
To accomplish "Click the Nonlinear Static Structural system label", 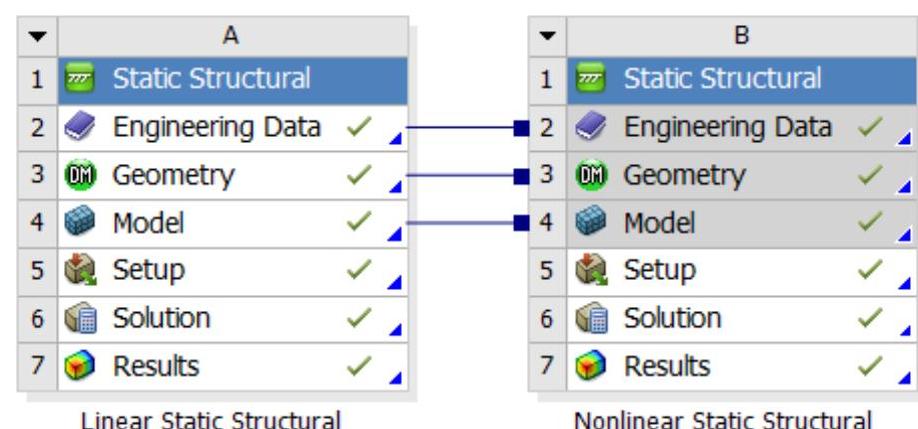I will (732, 416).
